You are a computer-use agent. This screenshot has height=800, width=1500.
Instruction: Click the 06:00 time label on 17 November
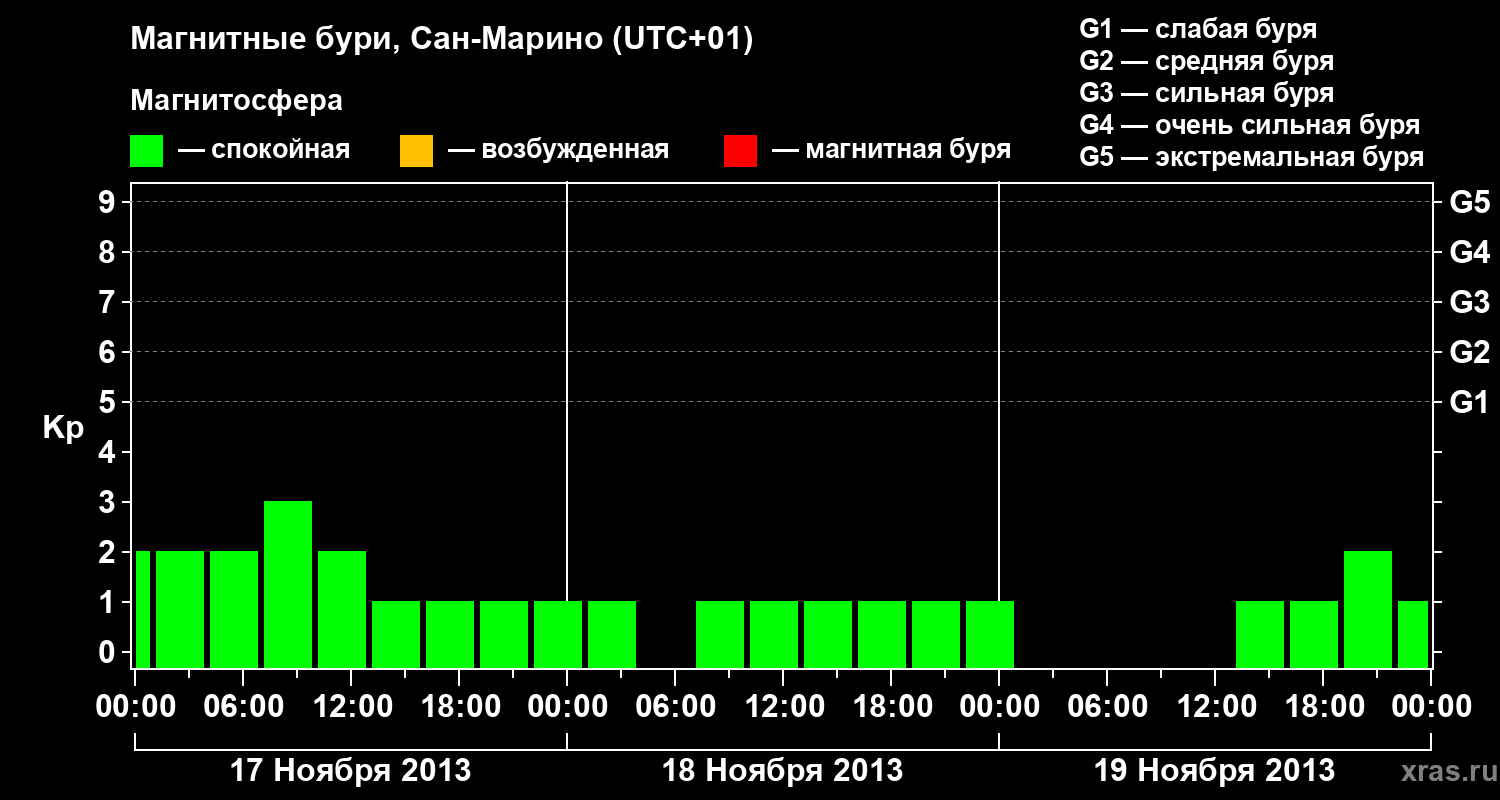coord(243,707)
